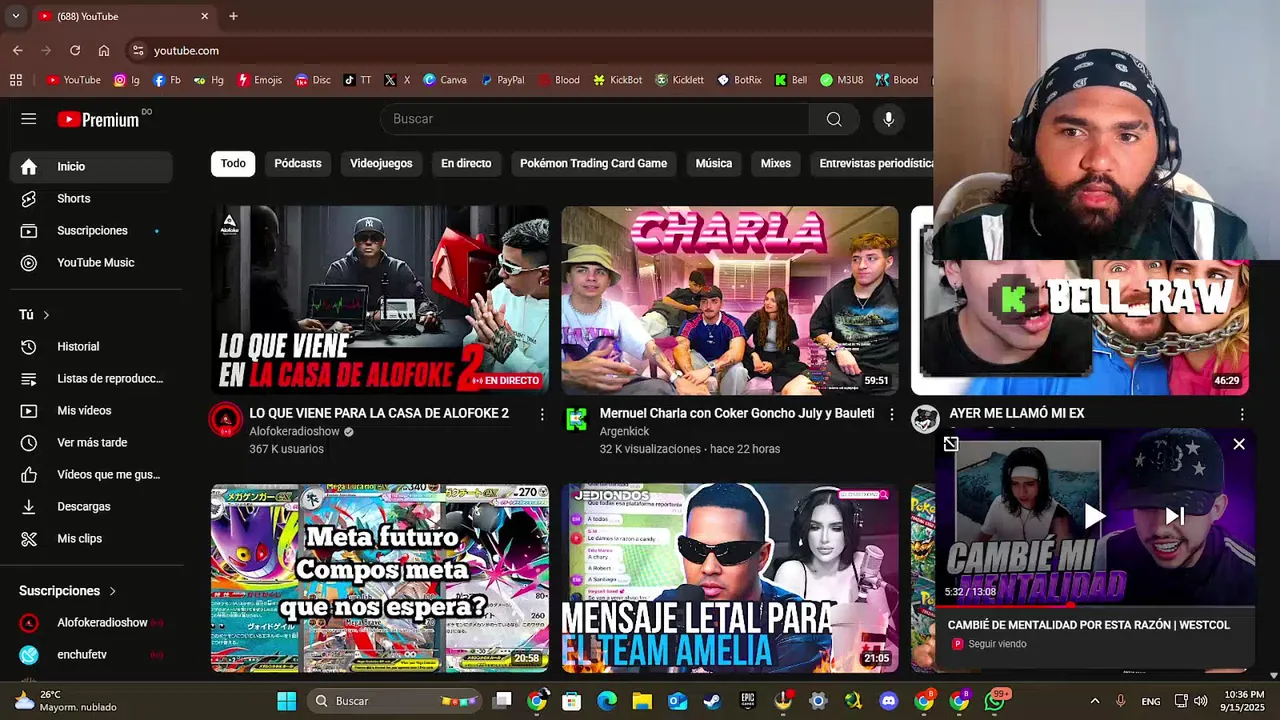The height and width of the screenshot is (720, 1280).
Task: Select Pokémon Trading Card Game chip
Action: pyautogui.click(x=593, y=163)
